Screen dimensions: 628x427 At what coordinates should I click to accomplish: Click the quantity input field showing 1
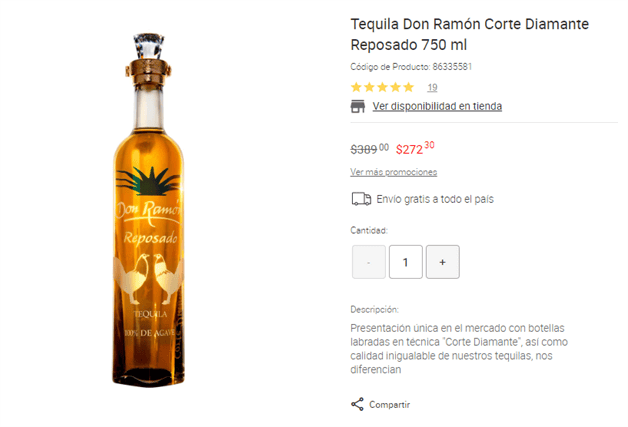[406, 262]
